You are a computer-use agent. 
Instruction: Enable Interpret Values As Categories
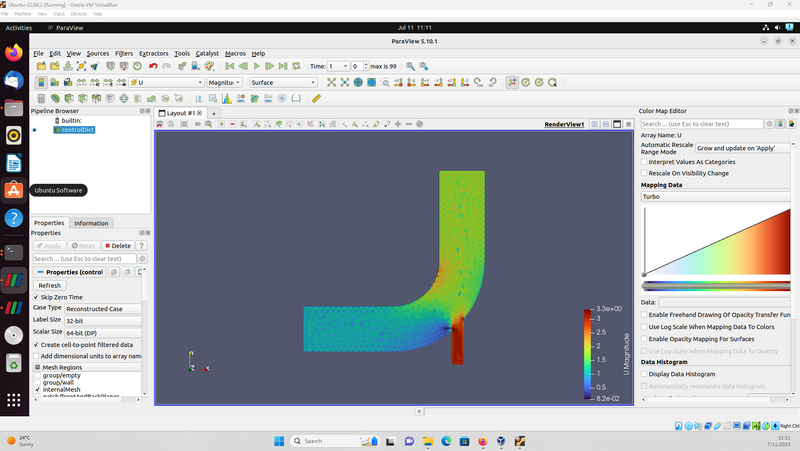[644, 162]
